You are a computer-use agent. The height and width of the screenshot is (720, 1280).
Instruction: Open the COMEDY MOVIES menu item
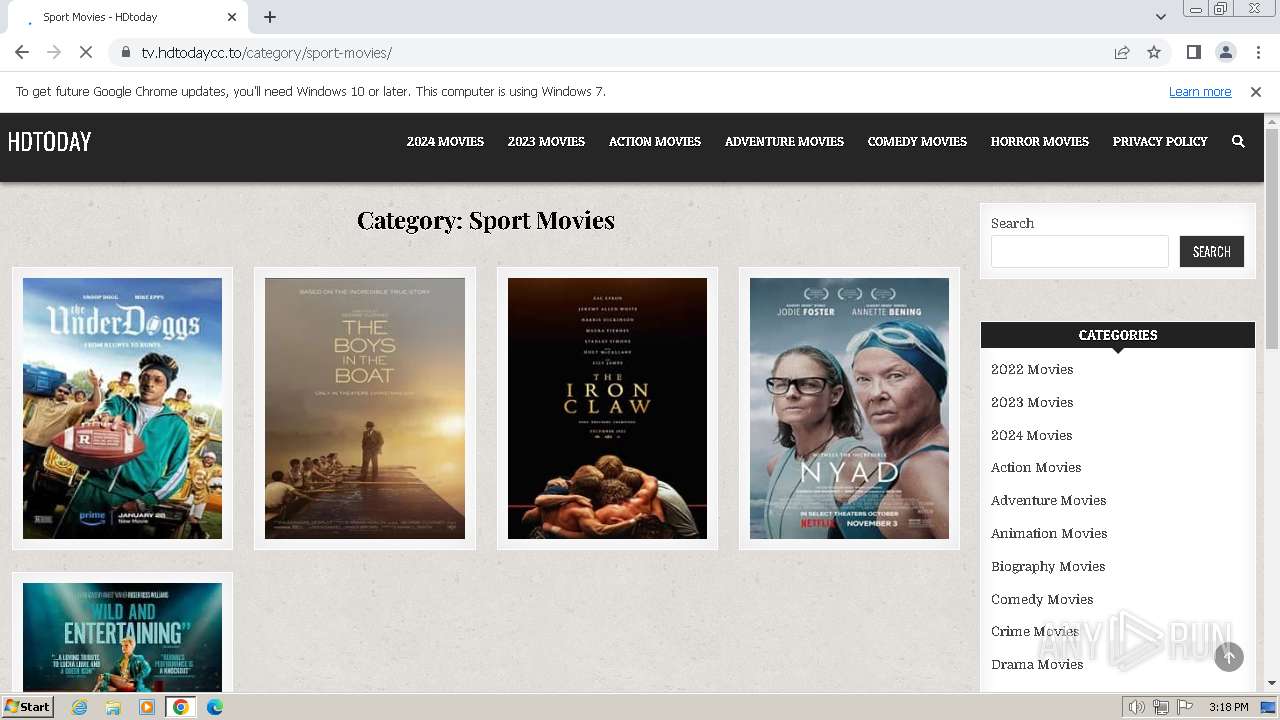[x=917, y=141]
